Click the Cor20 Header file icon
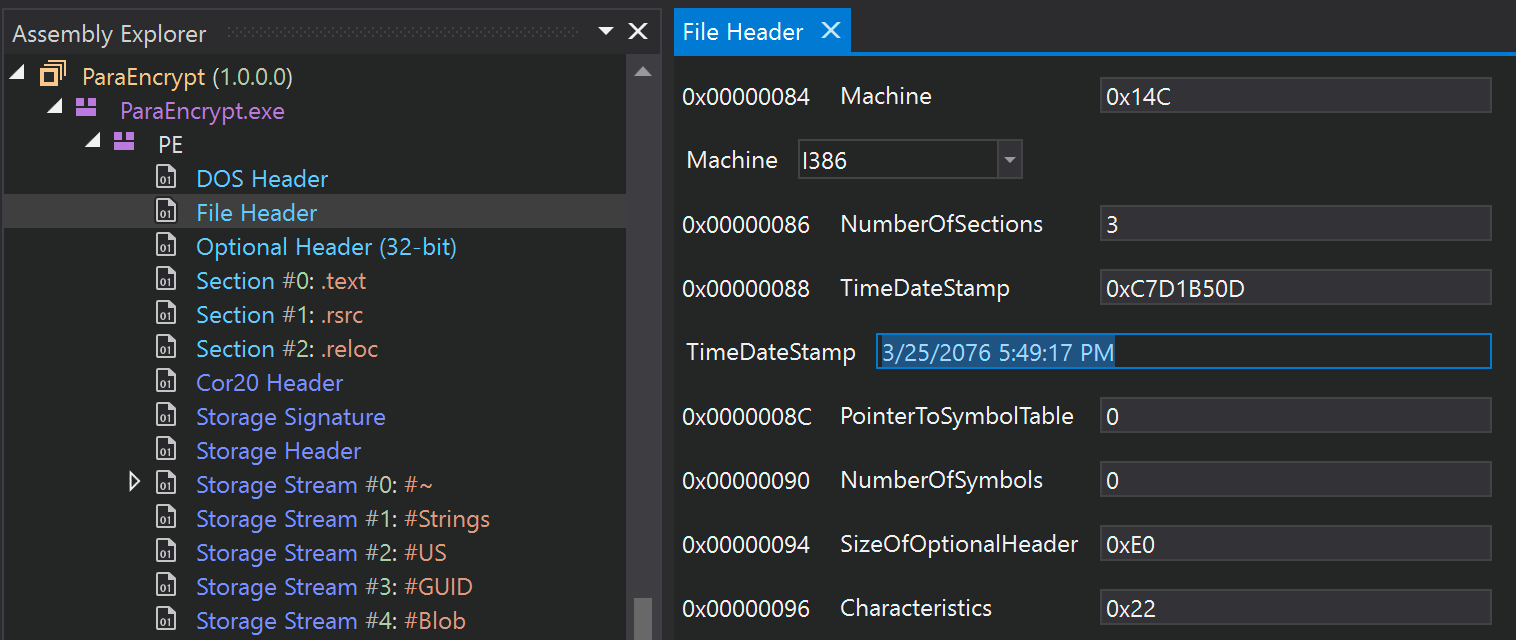 pos(166,382)
